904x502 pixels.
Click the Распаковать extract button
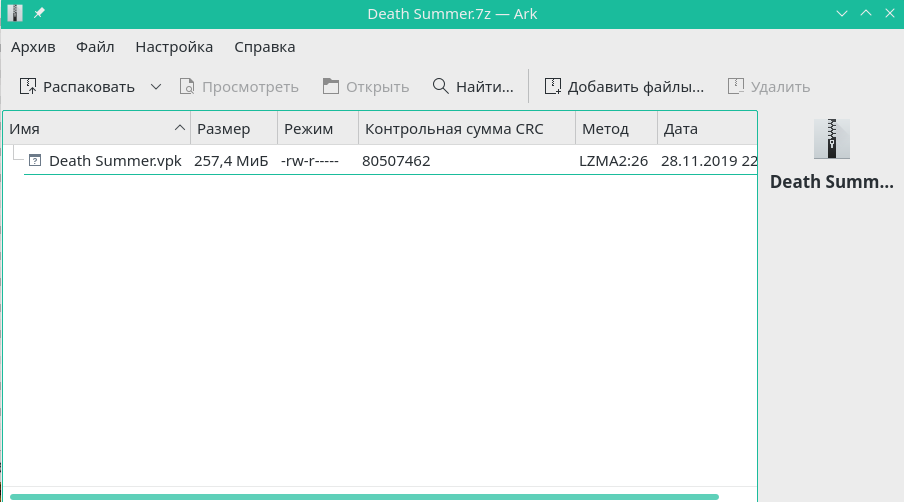(77, 86)
